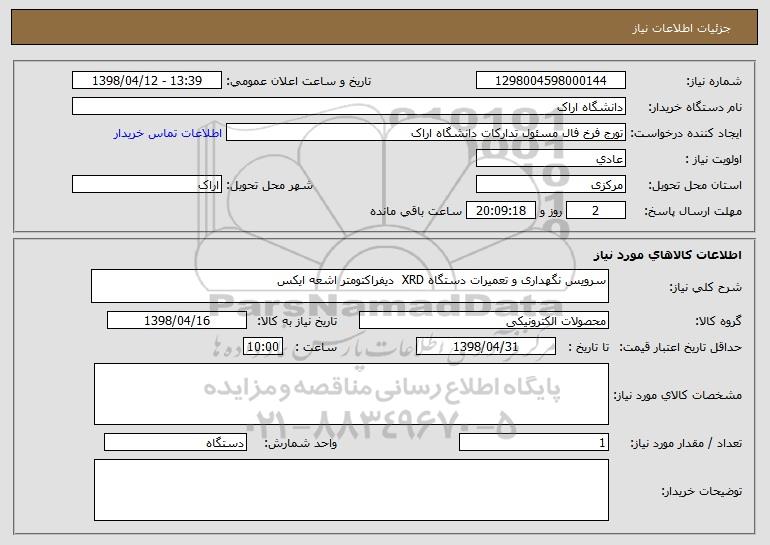Select the label ایجاد کننده درخواست
Image resolution: width=770 pixels, height=545 pixels.
pos(686,133)
